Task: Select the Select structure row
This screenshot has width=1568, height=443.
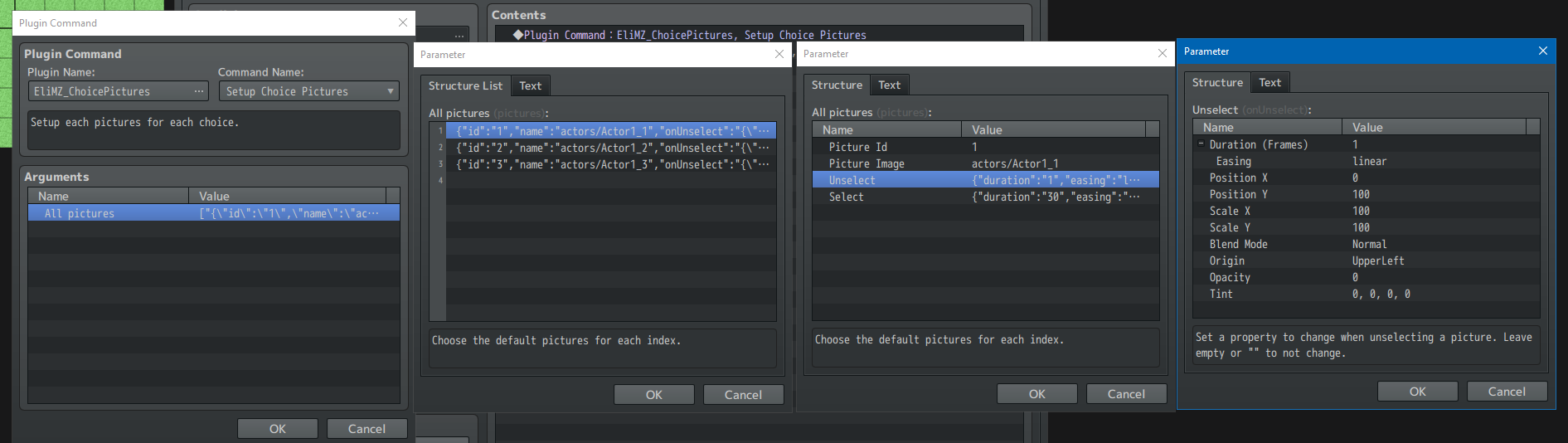Action: [985, 197]
